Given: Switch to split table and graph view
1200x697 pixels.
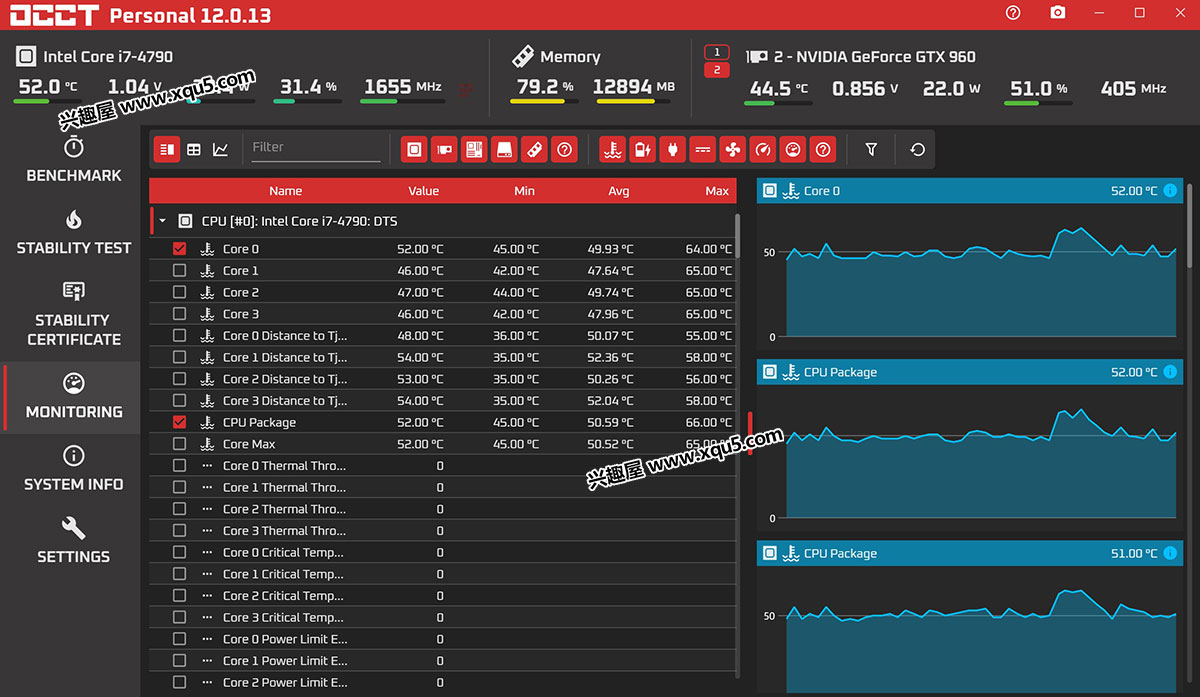Looking at the screenshot, I should pos(167,149).
